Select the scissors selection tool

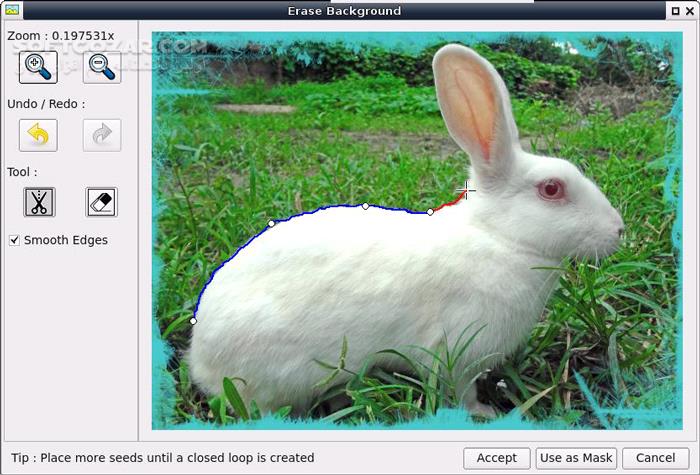click(x=38, y=202)
